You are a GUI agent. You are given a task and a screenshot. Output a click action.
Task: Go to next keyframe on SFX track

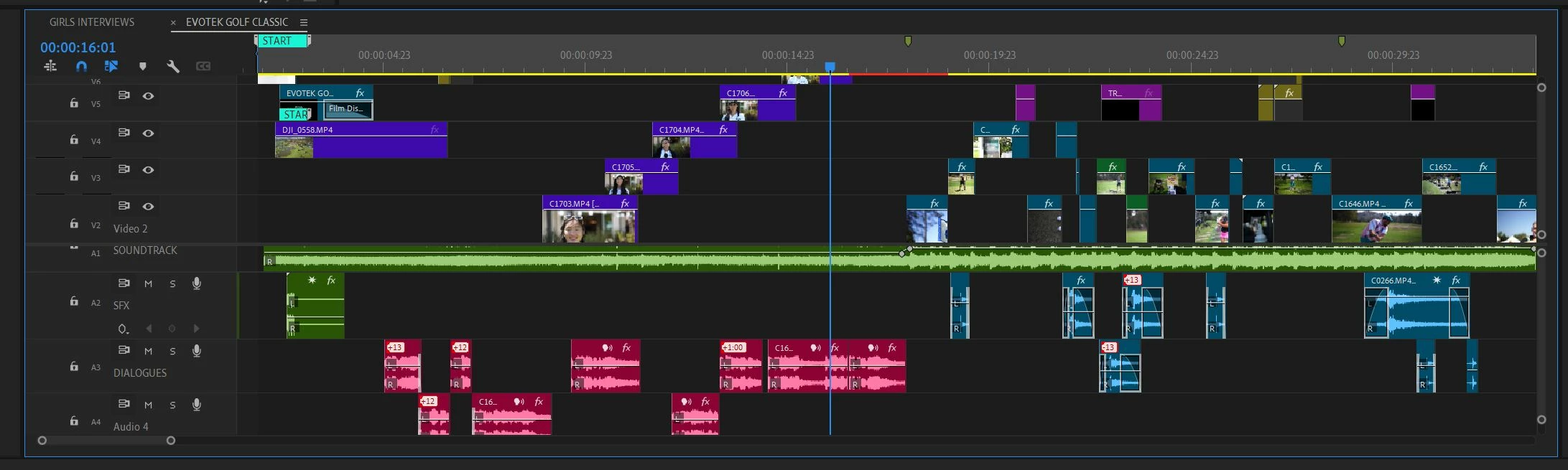pos(196,329)
